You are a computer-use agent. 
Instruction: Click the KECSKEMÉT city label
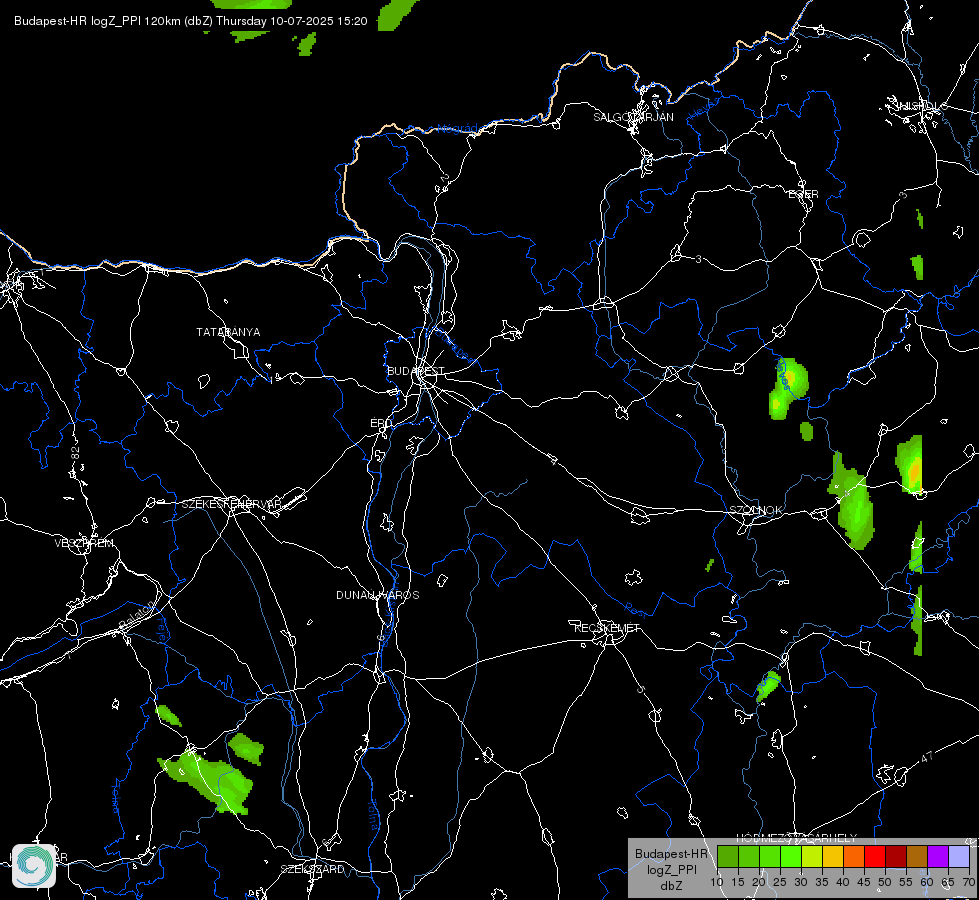(607, 628)
